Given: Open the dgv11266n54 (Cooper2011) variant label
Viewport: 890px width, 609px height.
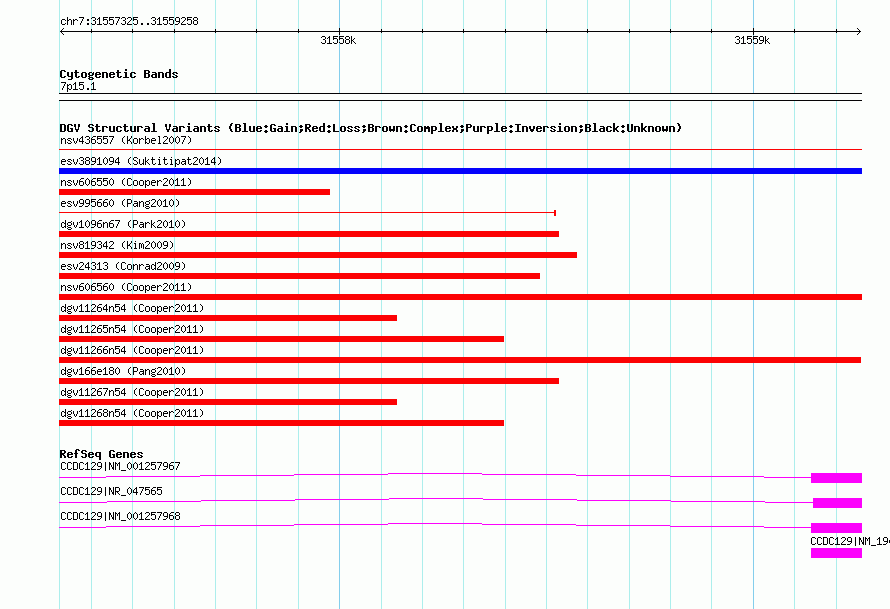Looking at the screenshot, I should 132,350.
